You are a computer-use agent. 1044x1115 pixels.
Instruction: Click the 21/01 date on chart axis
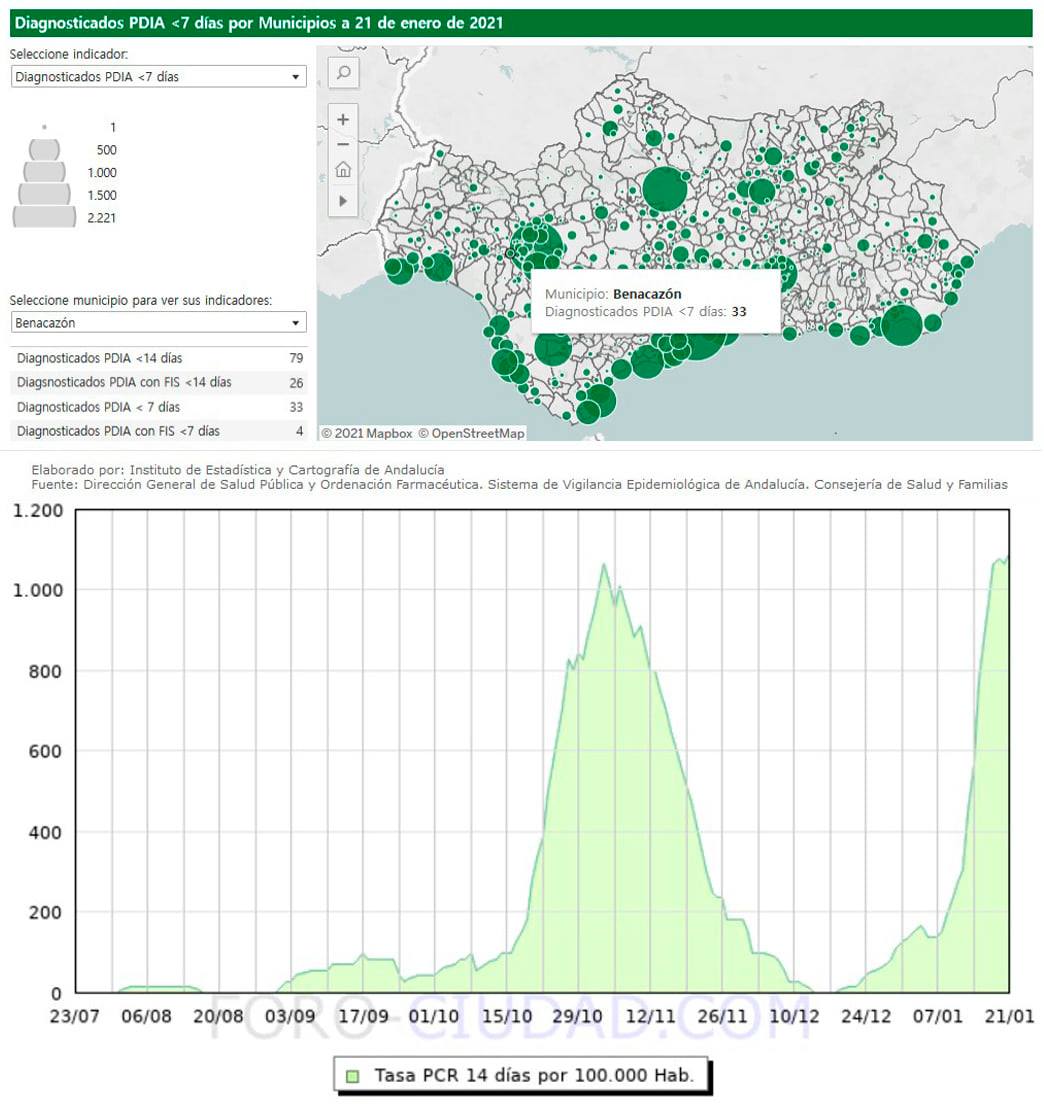coord(1010,1017)
